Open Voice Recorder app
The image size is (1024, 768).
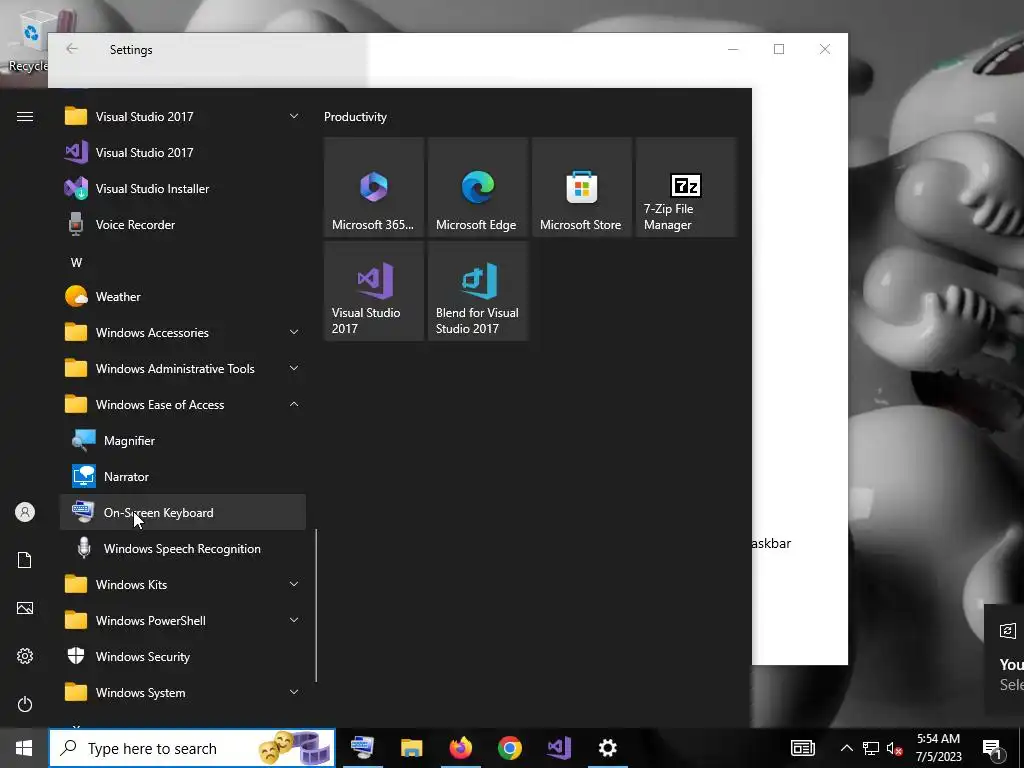coord(183,225)
